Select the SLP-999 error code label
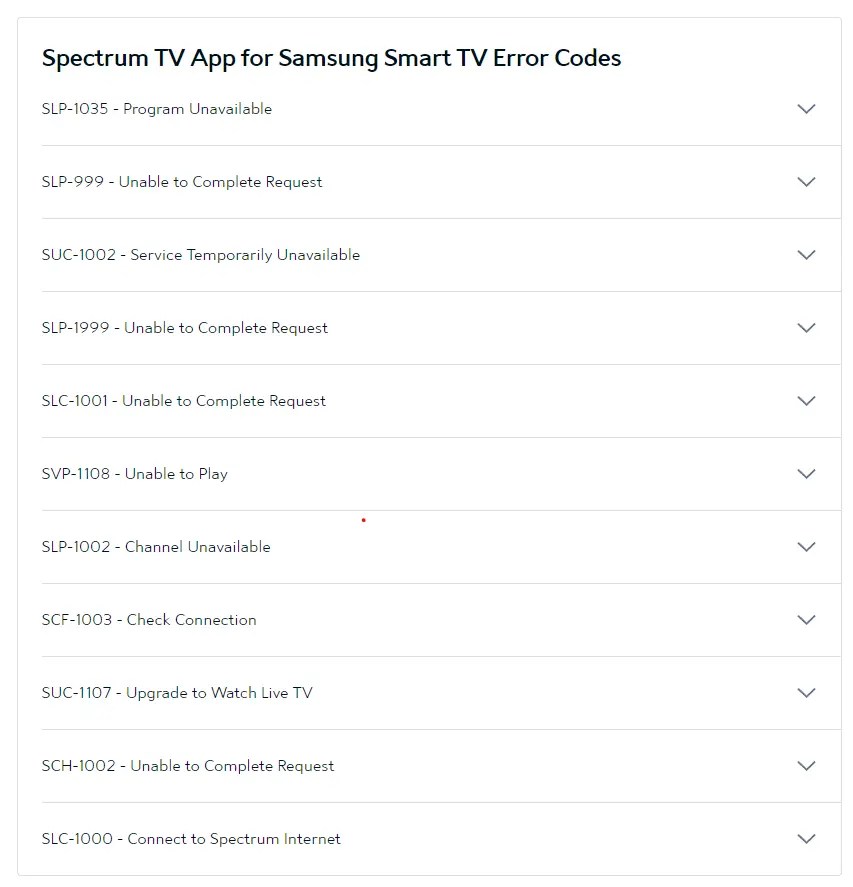This screenshot has height=887, width=853. click(x=181, y=182)
